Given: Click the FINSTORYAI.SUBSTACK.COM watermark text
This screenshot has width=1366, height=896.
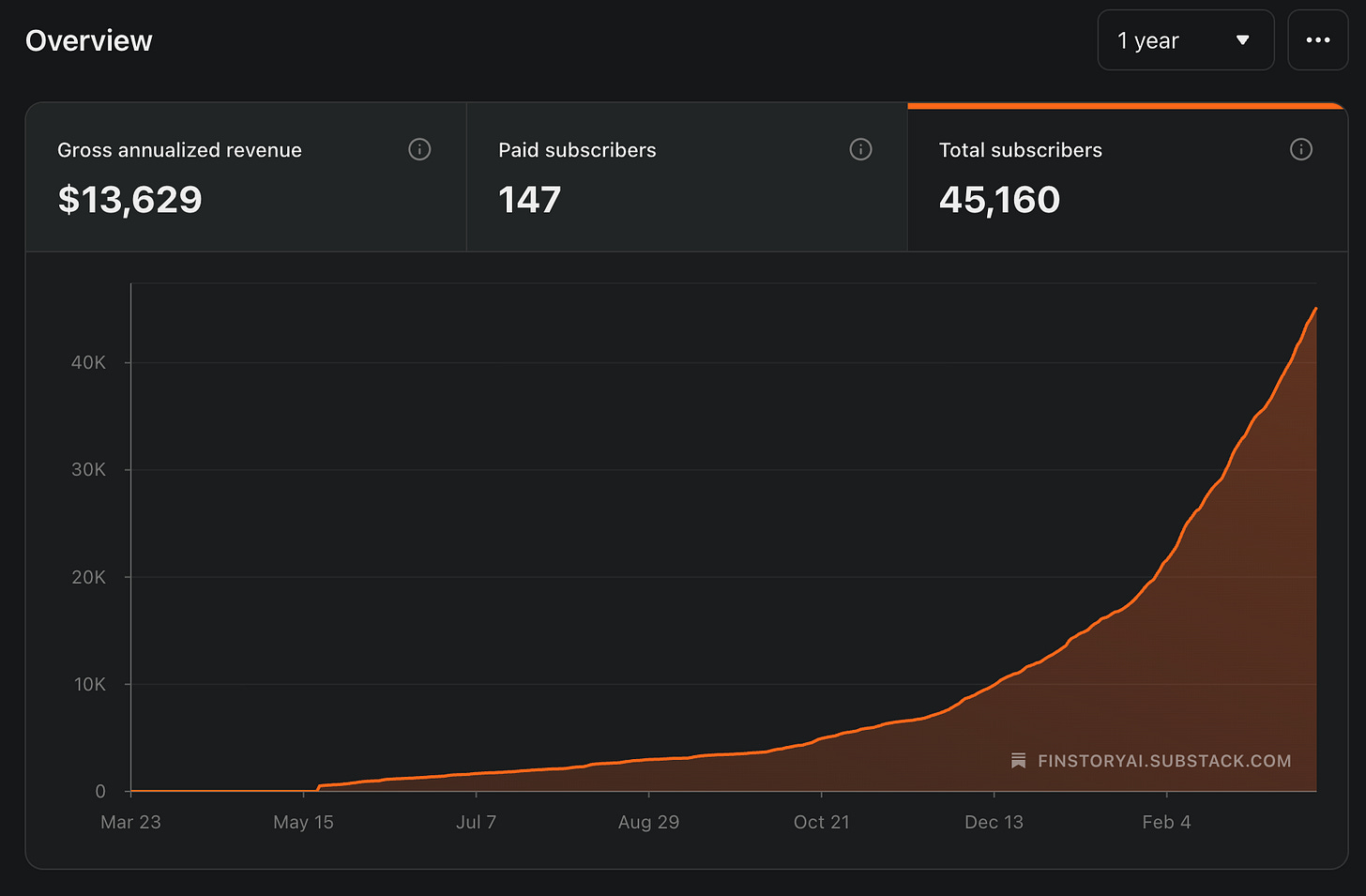Looking at the screenshot, I should pyautogui.click(x=1164, y=761).
